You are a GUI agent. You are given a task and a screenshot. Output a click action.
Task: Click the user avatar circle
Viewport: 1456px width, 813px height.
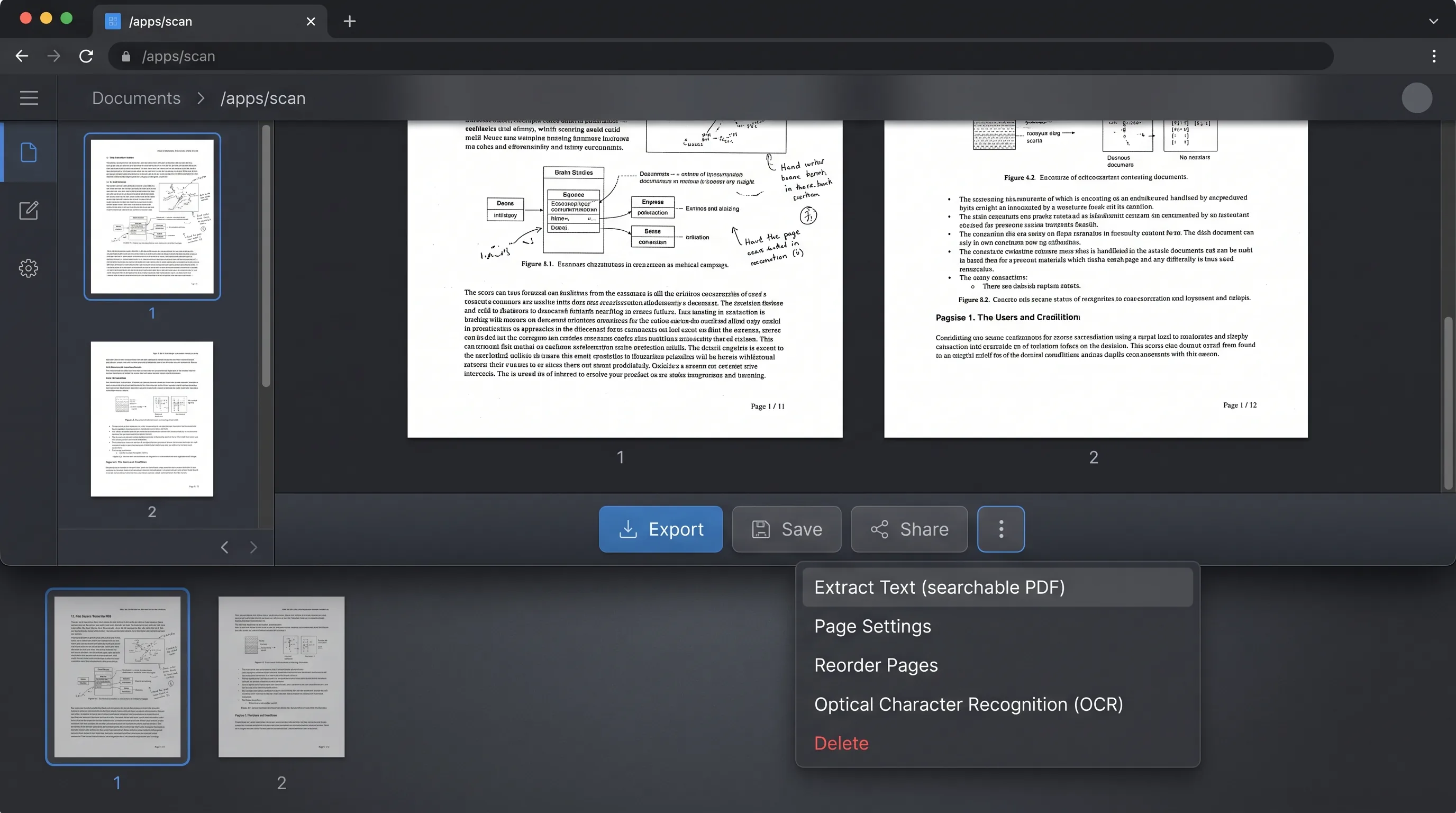1416,98
